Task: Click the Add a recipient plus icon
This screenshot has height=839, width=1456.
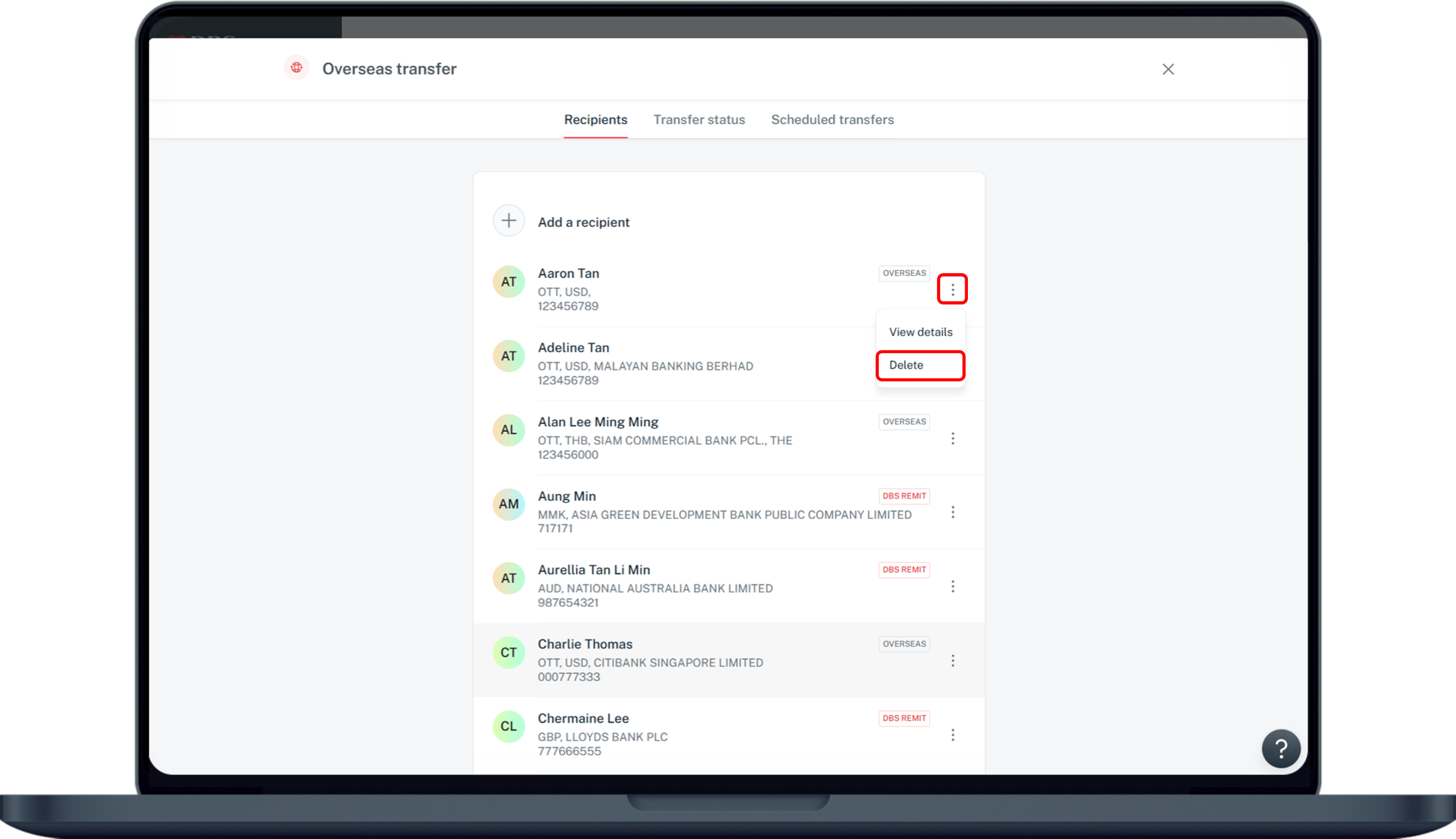Action: 509,221
